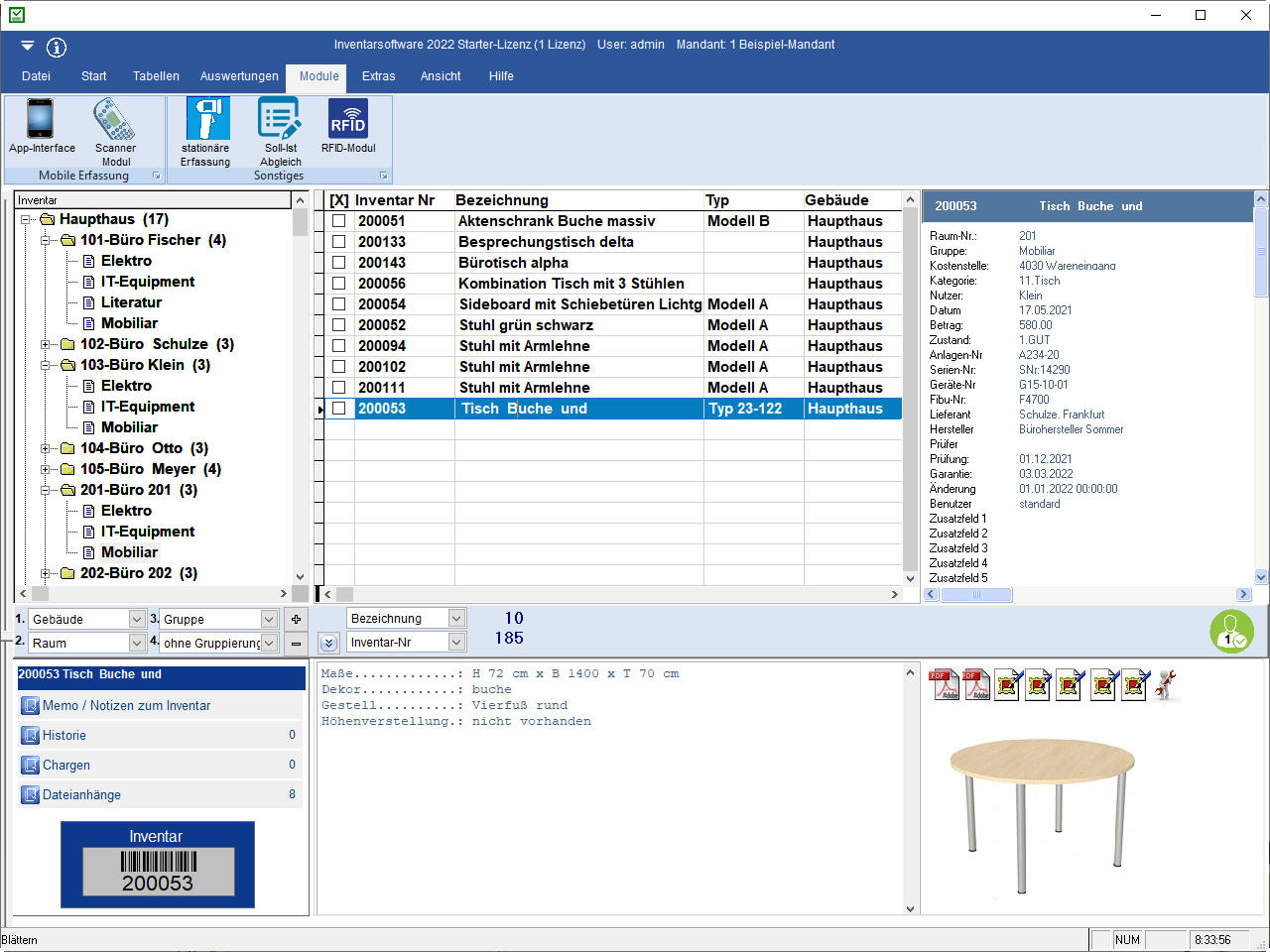Open the first PDF attachment icon
Screen dimensions: 1270x952
[x=944, y=684]
